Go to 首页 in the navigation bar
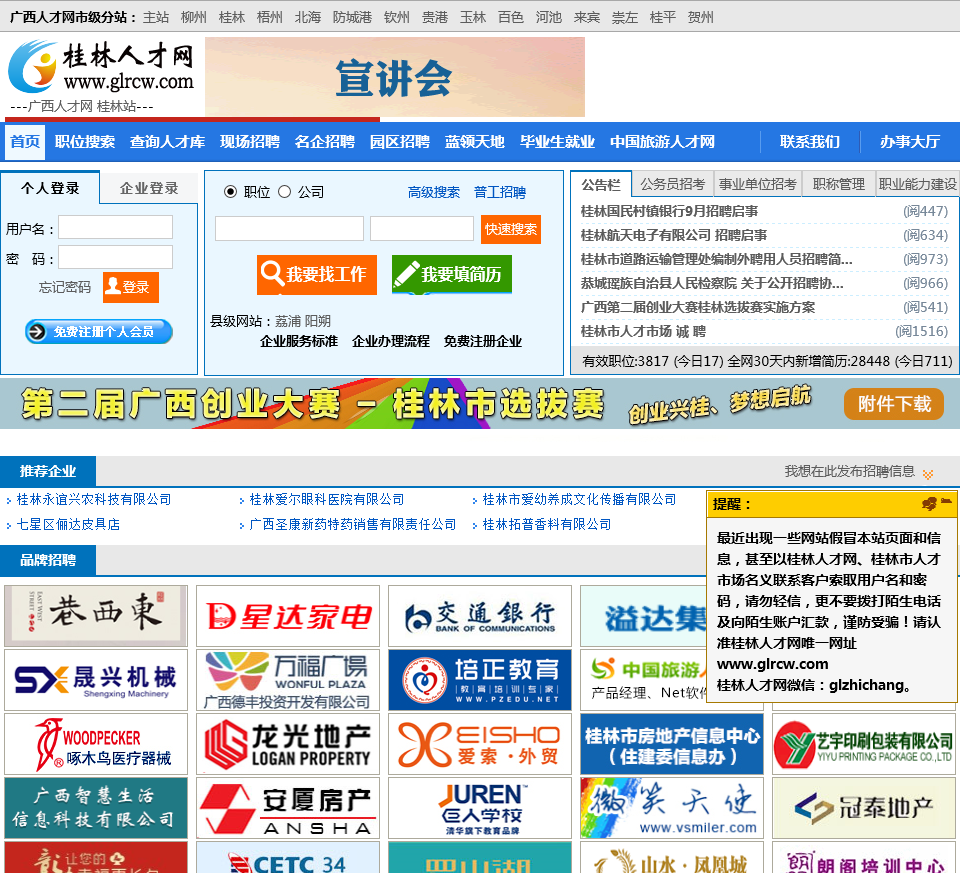Screen dimensions: 960x873 25,141
